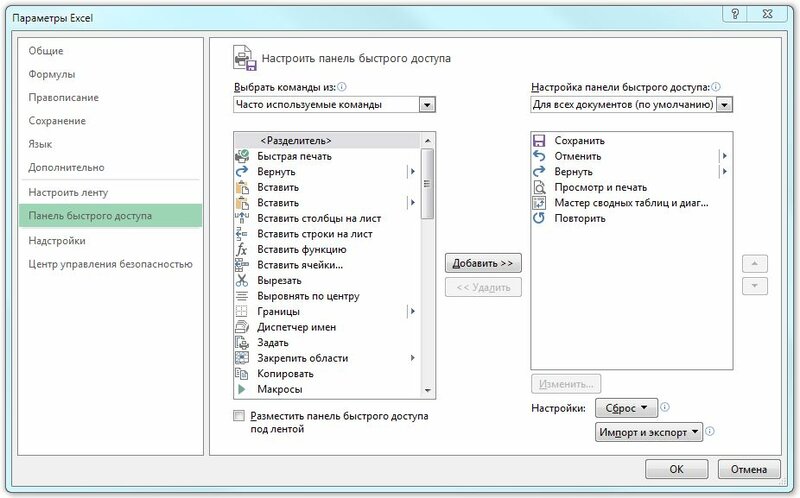
Task: Click the Добавить >> button
Action: click(483, 263)
